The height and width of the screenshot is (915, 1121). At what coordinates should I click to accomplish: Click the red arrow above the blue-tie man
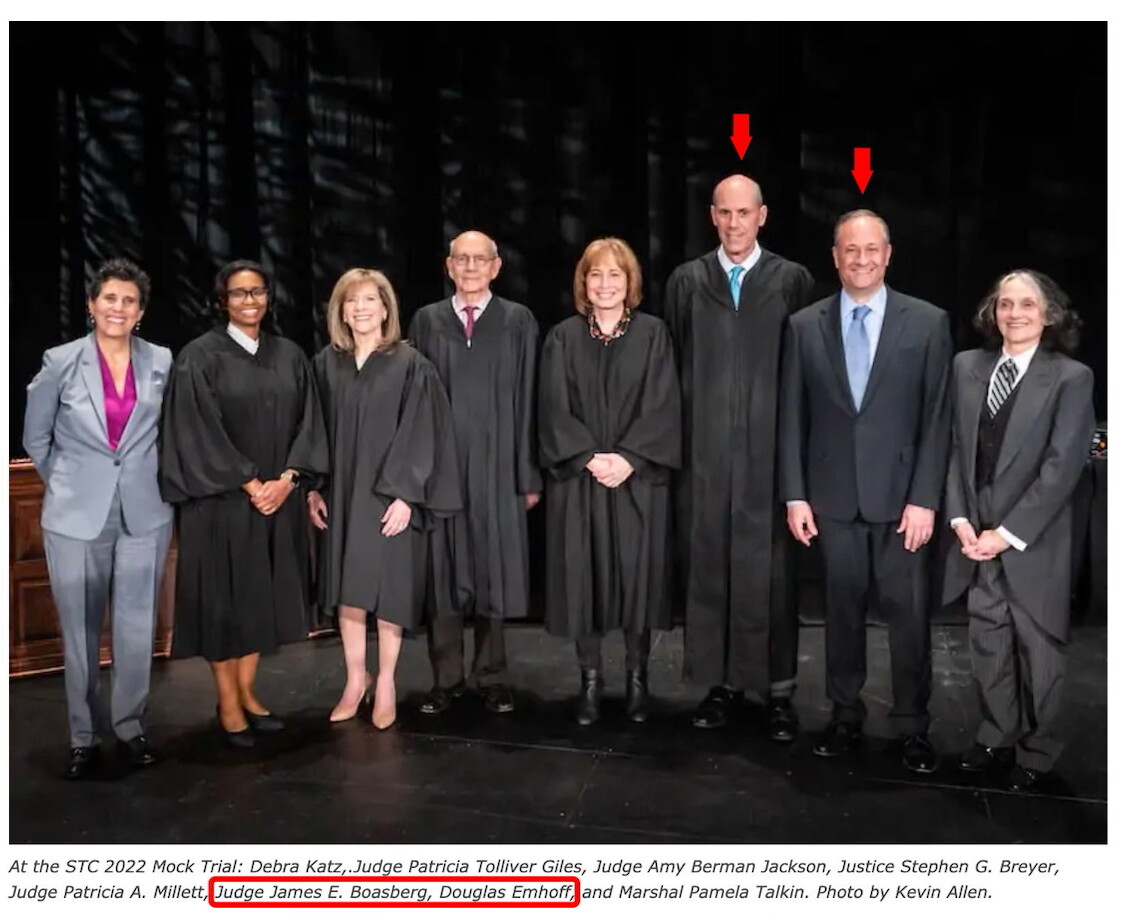[x=862, y=171]
